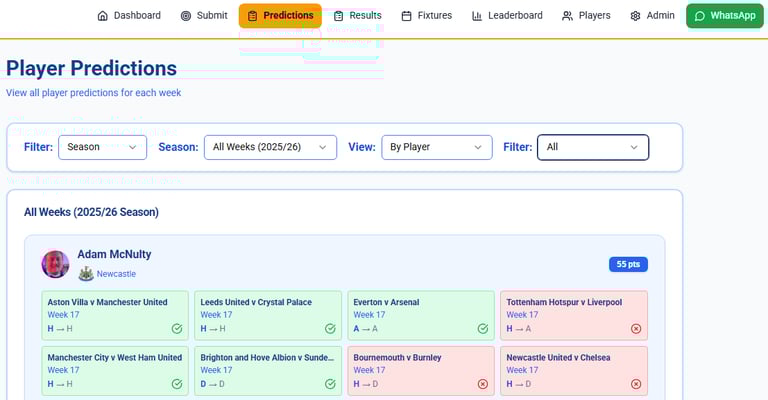Select Manchester City v West Ham United card
The height and width of the screenshot is (400, 768).
pyautogui.click(x=115, y=371)
